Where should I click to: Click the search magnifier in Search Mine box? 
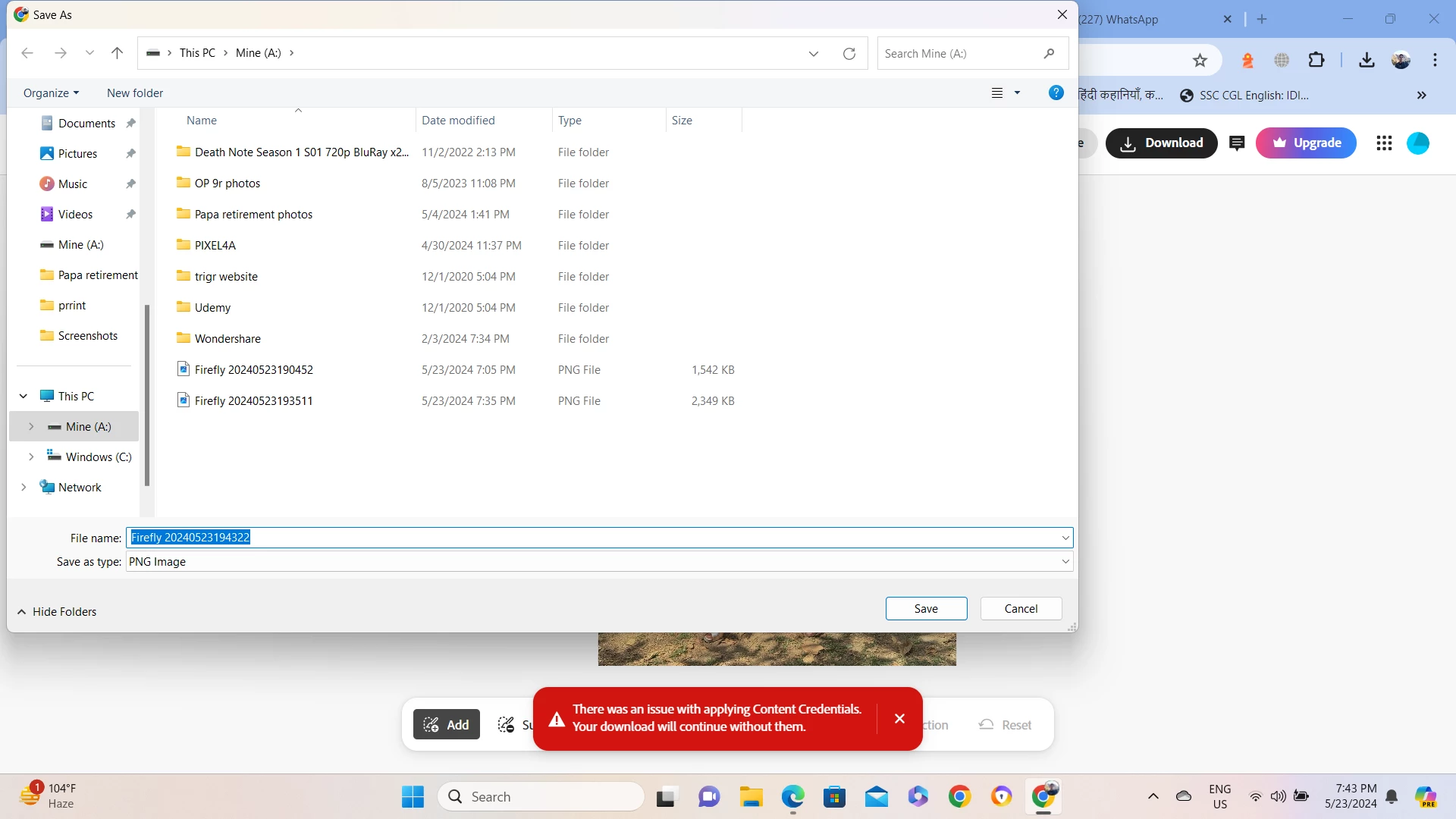[x=1049, y=53]
